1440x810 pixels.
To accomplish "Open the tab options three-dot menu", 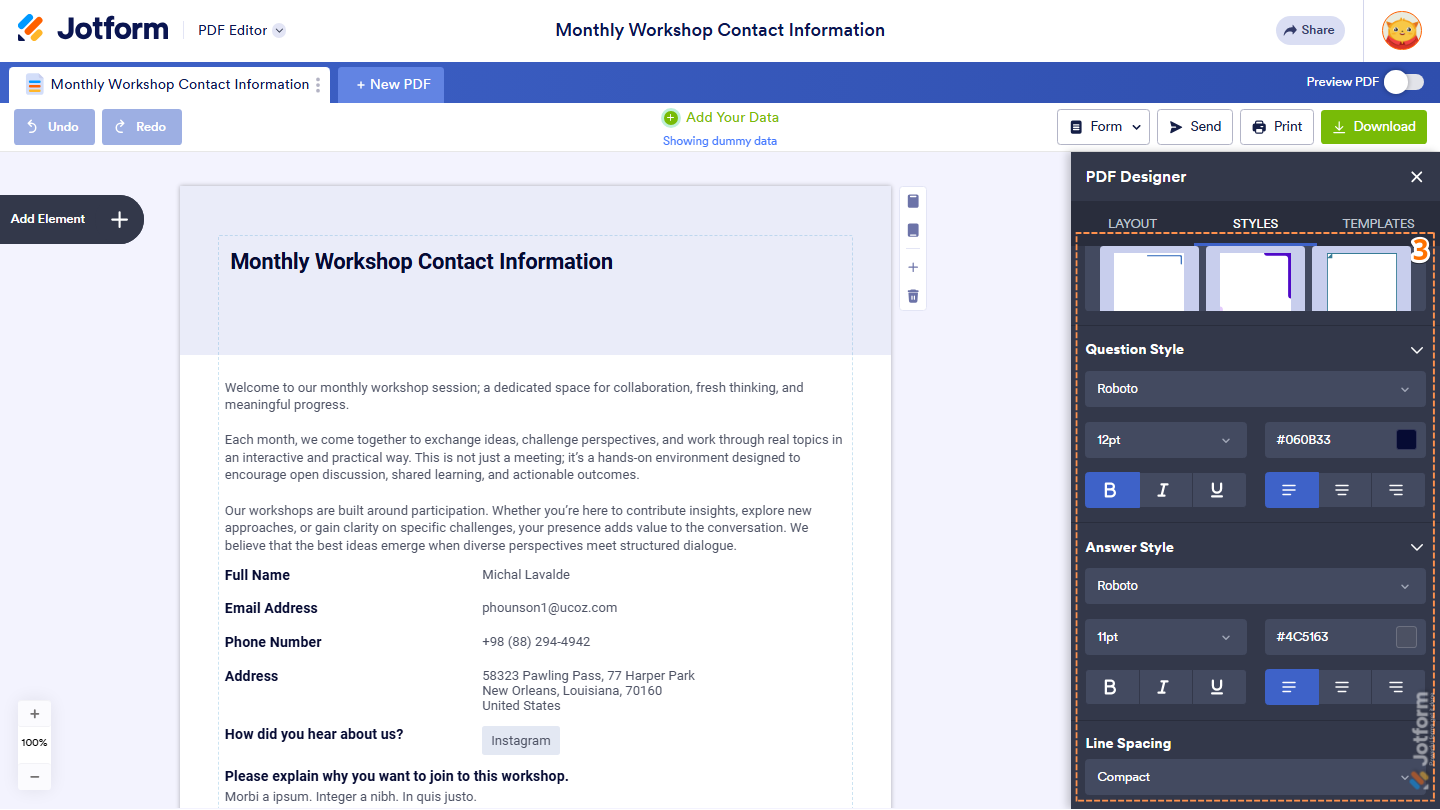I will [x=319, y=85].
